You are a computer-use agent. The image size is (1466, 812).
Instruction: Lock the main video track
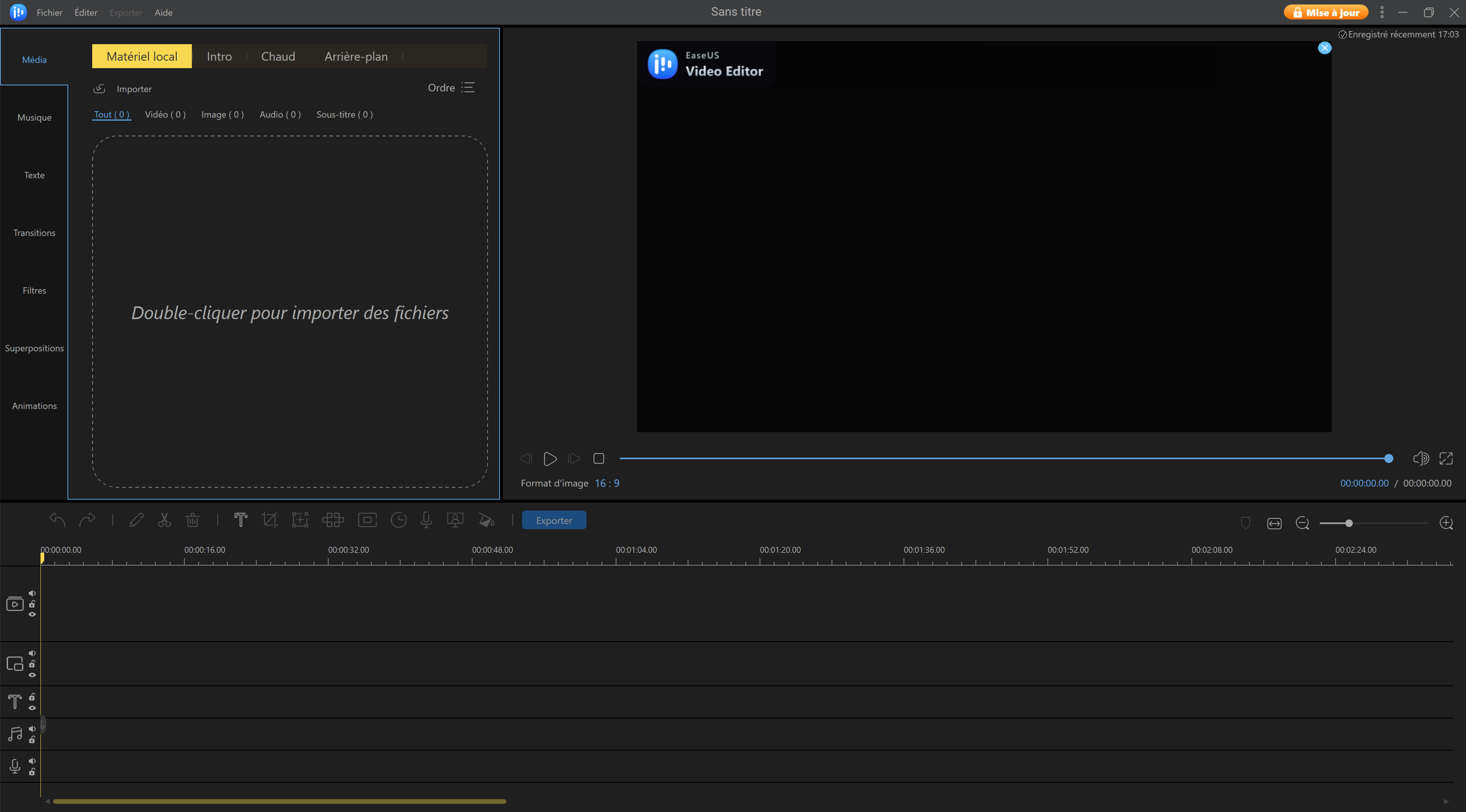[x=33, y=604]
